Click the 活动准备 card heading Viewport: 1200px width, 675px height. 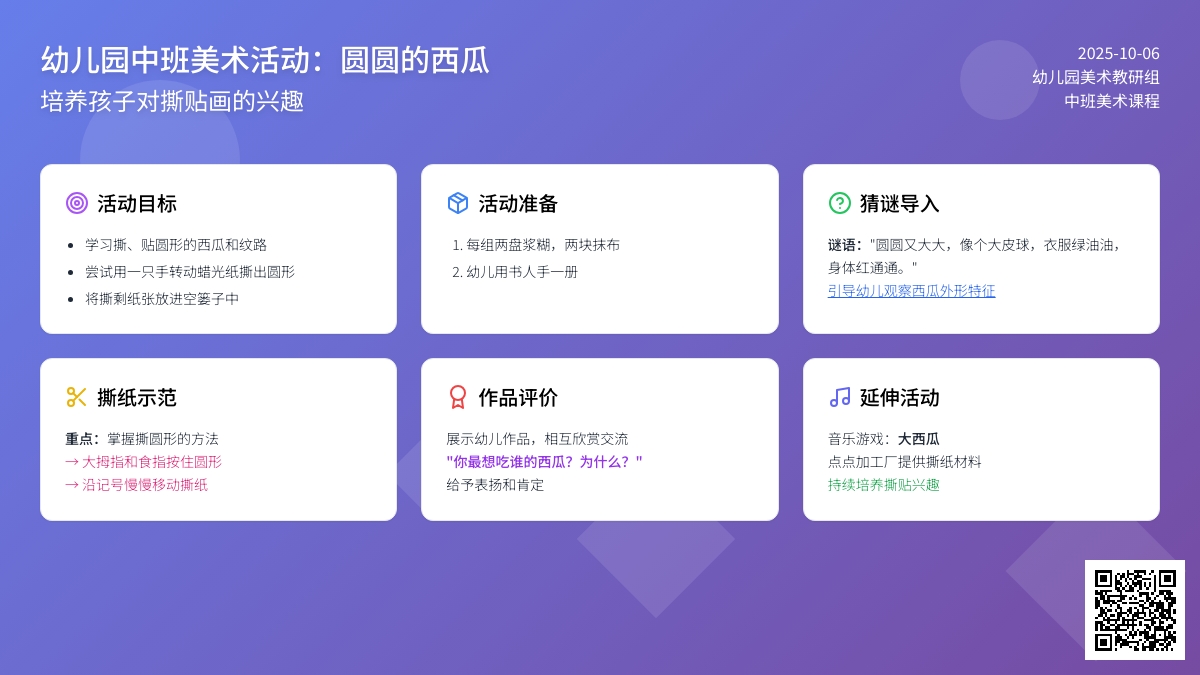click(518, 203)
